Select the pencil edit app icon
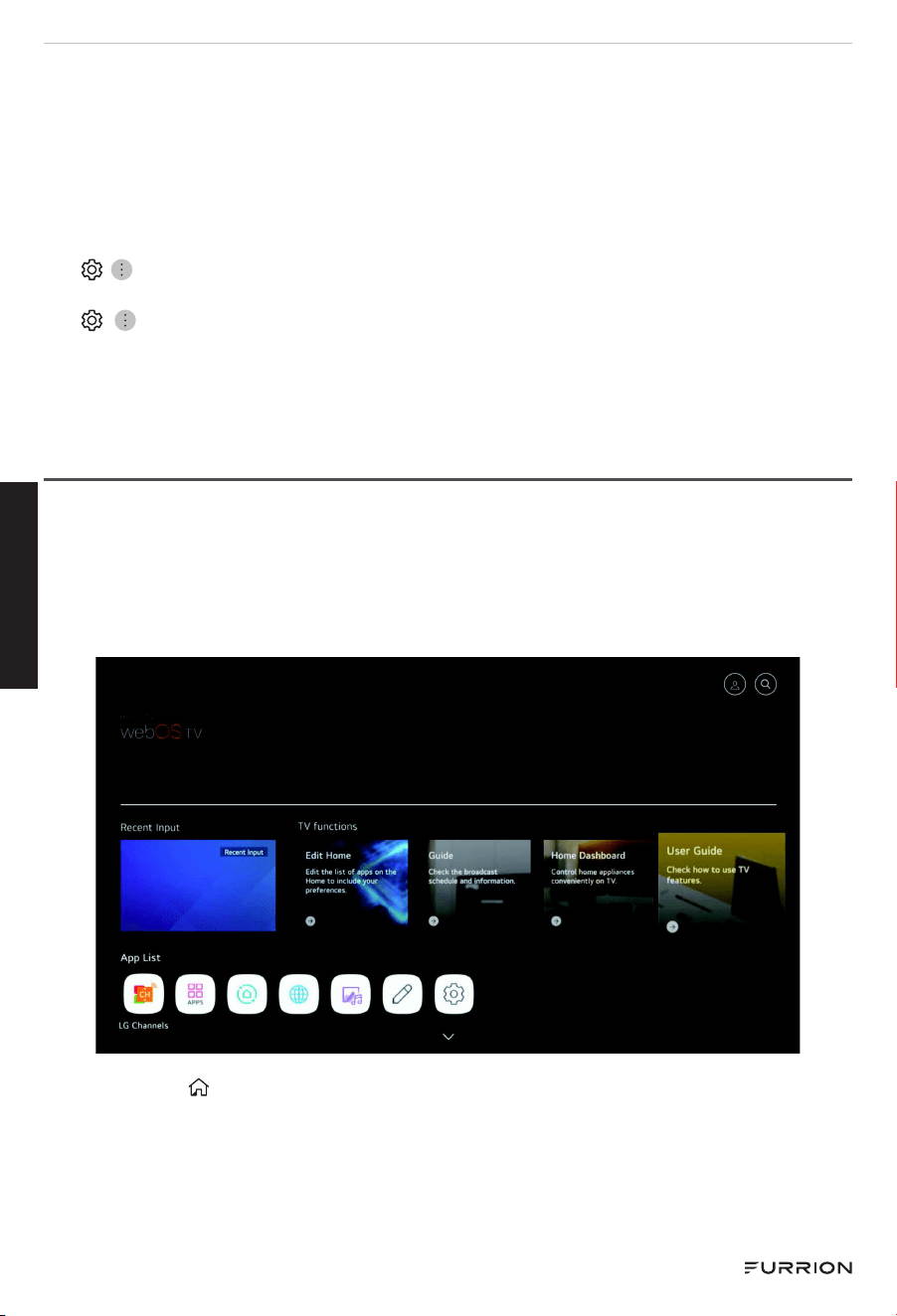 tap(403, 994)
